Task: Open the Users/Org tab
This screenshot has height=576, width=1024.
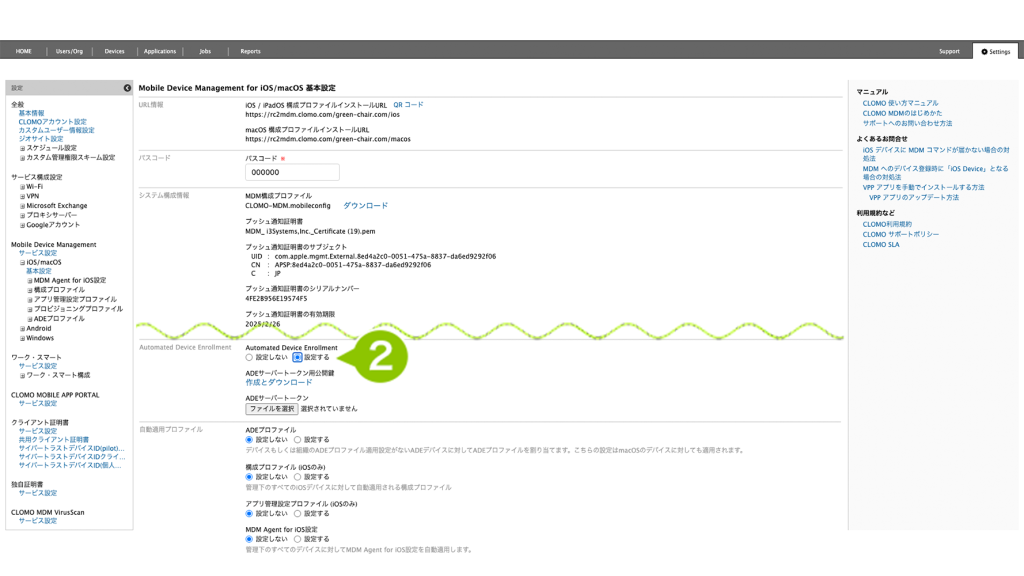Action: pos(69,51)
